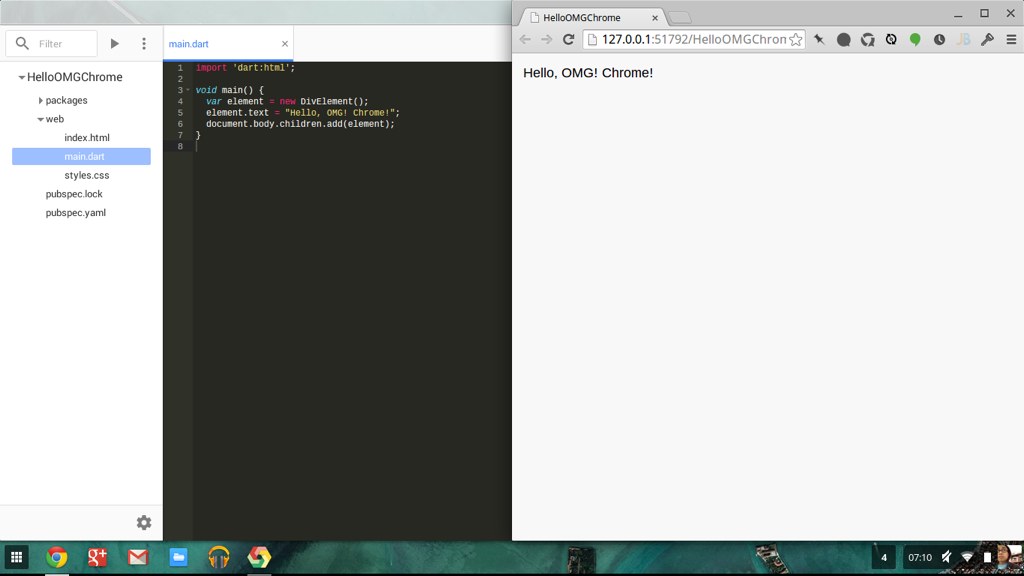The width and height of the screenshot is (1024, 576).
Task: Open index.html in the file tree
Action: pyautogui.click(x=87, y=138)
